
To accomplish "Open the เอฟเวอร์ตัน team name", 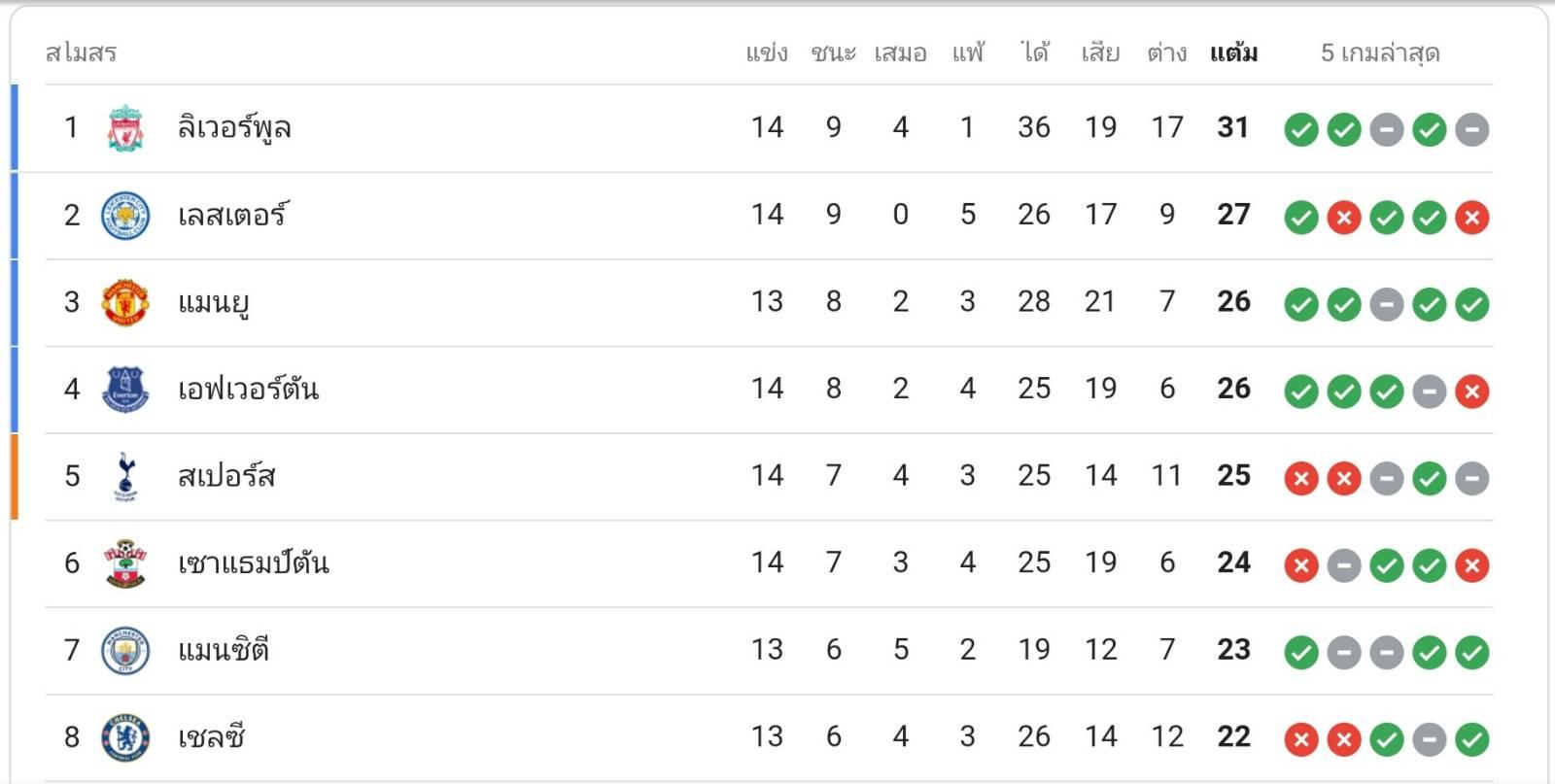I will pos(248,390).
